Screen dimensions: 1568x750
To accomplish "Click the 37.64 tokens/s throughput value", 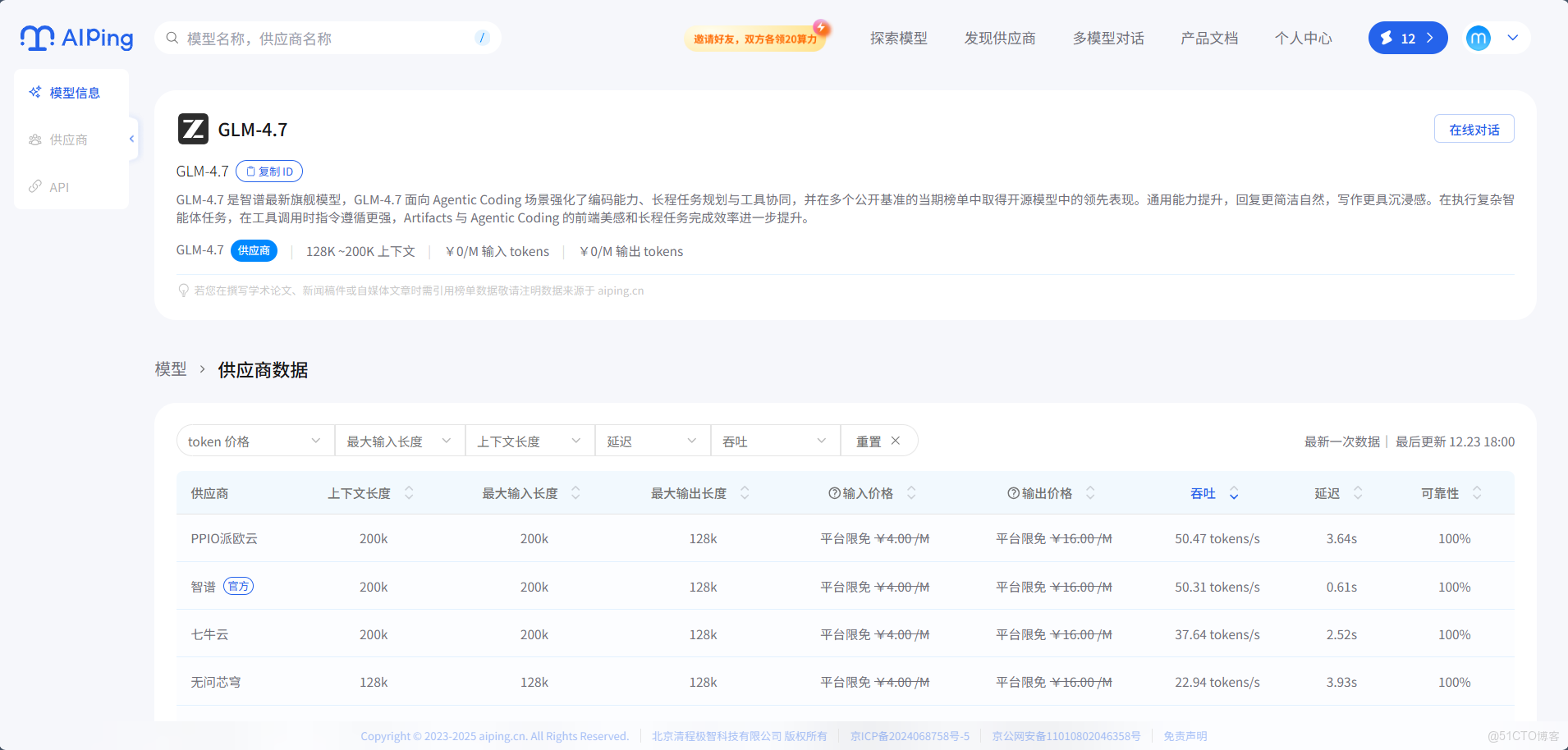I will tap(1217, 634).
